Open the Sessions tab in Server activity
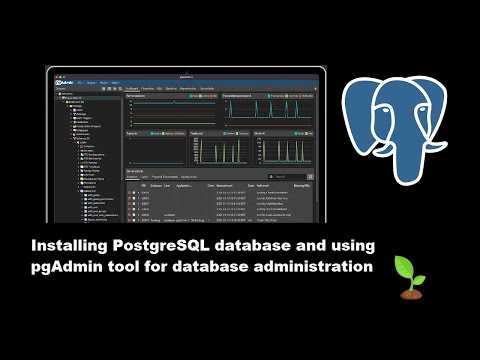The image size is (480, 360). (x=132, y=177)
